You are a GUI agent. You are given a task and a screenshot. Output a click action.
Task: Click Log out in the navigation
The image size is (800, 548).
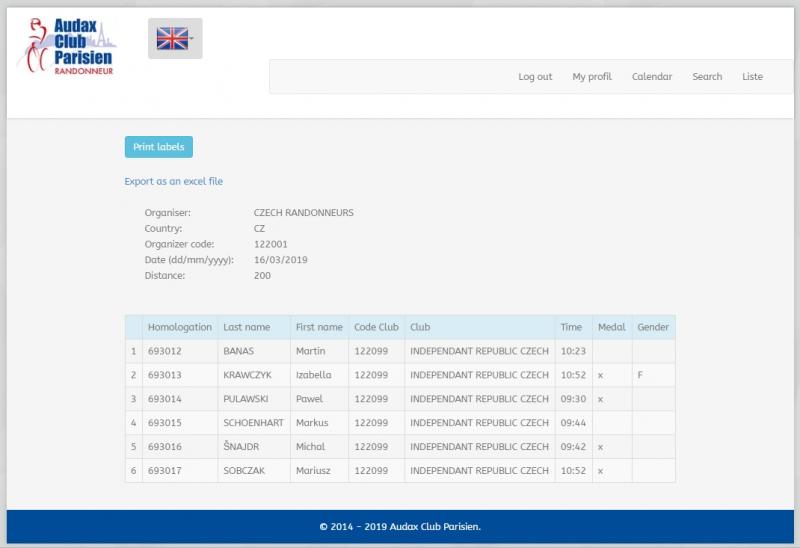coord(535,77)
